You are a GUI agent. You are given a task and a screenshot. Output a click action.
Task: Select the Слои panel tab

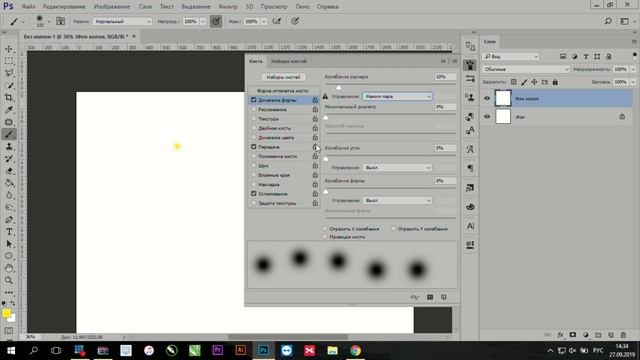[490, 42]
